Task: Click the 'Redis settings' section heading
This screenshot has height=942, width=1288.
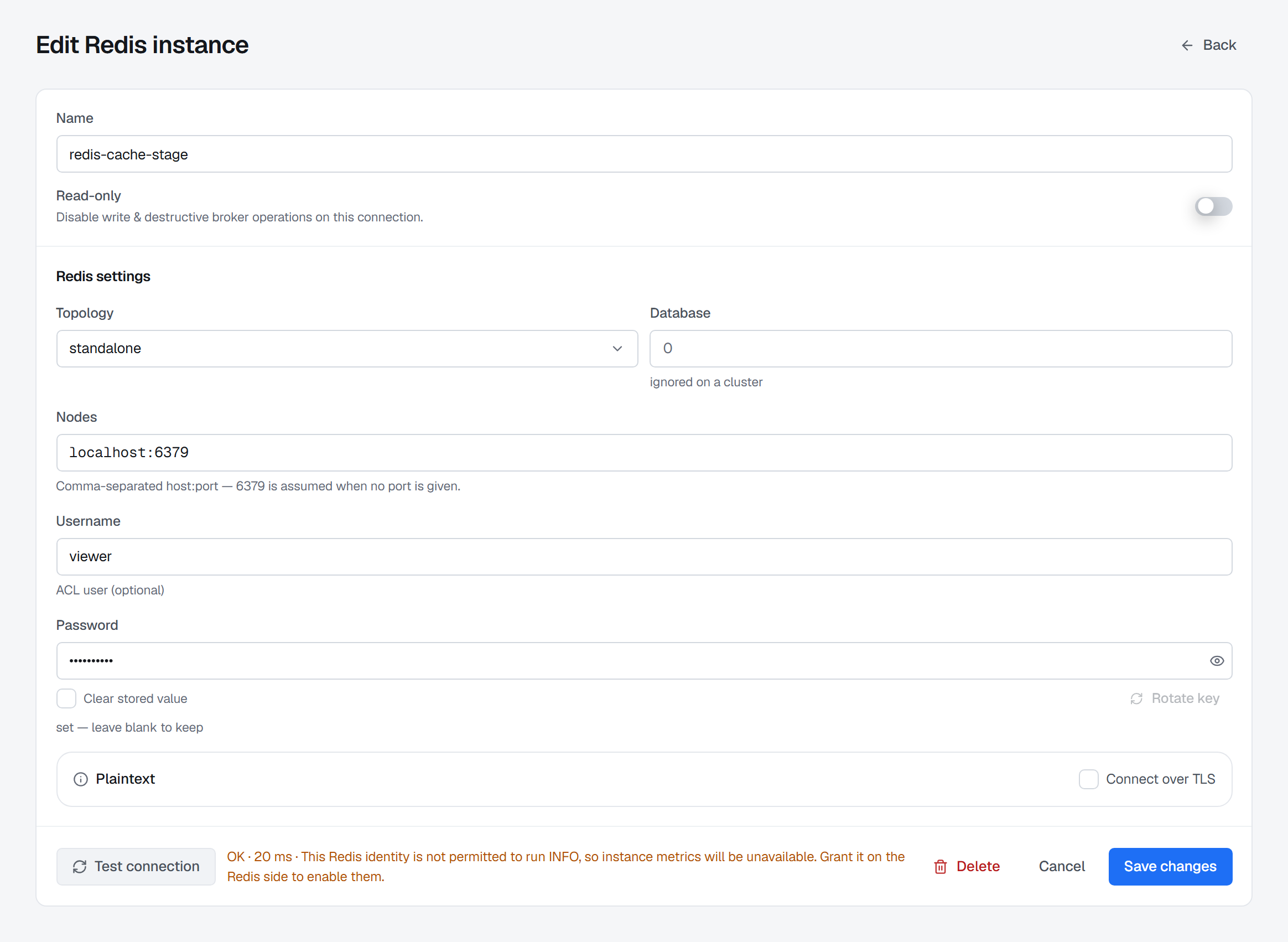Action: coord(103,277)
